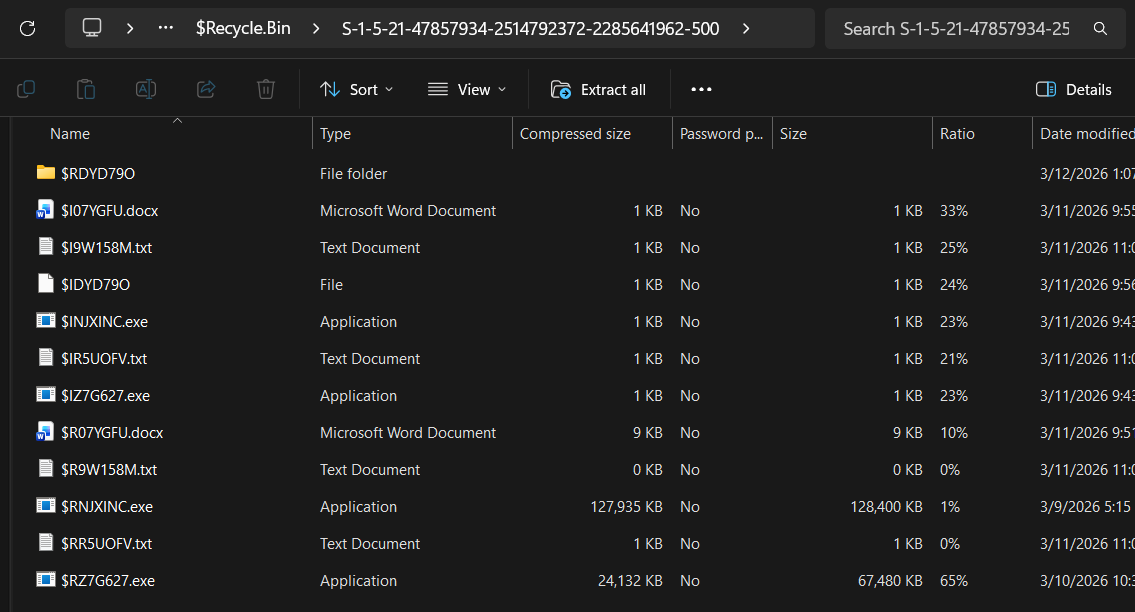
Task: Click the Rename icon in toolbar
Action: click(x=146, y=90)
